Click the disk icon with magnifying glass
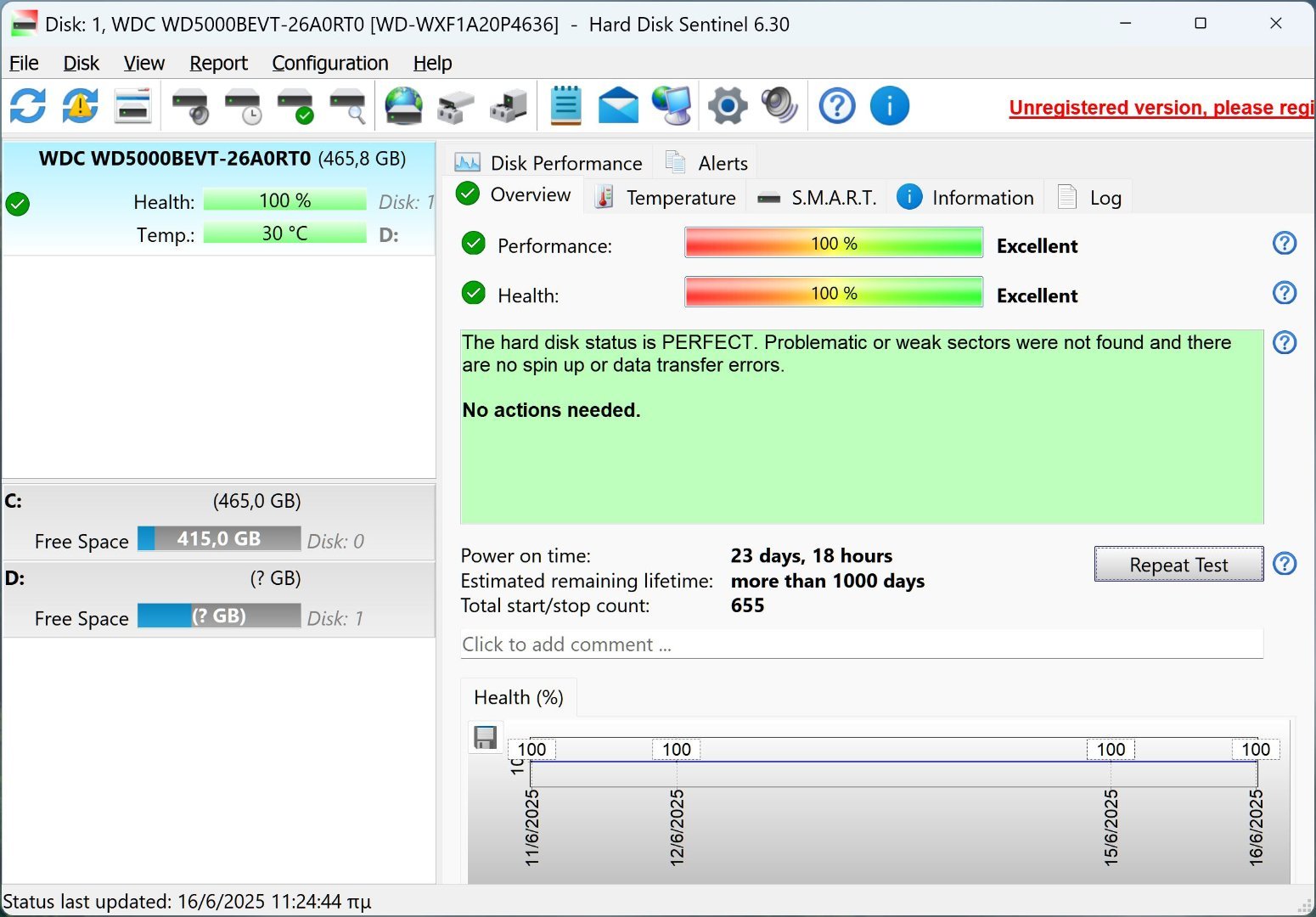The height and width of the screenshot is (917, 1316). [x=347, y=106]
